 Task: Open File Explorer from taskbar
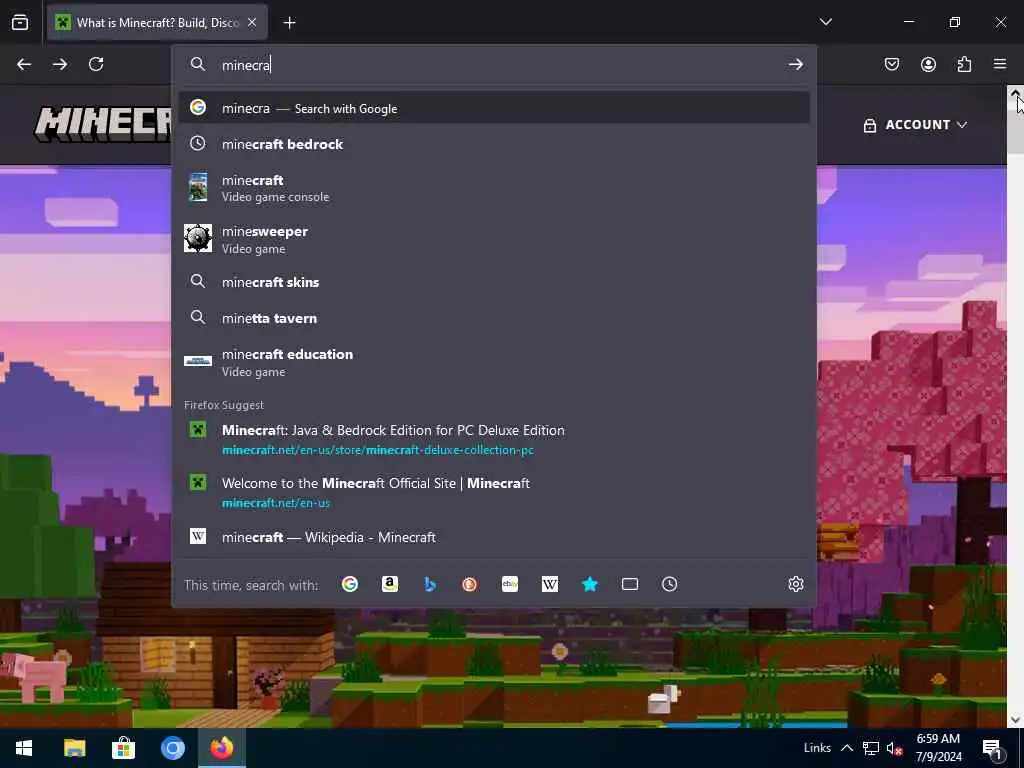(x=74, y=748)
